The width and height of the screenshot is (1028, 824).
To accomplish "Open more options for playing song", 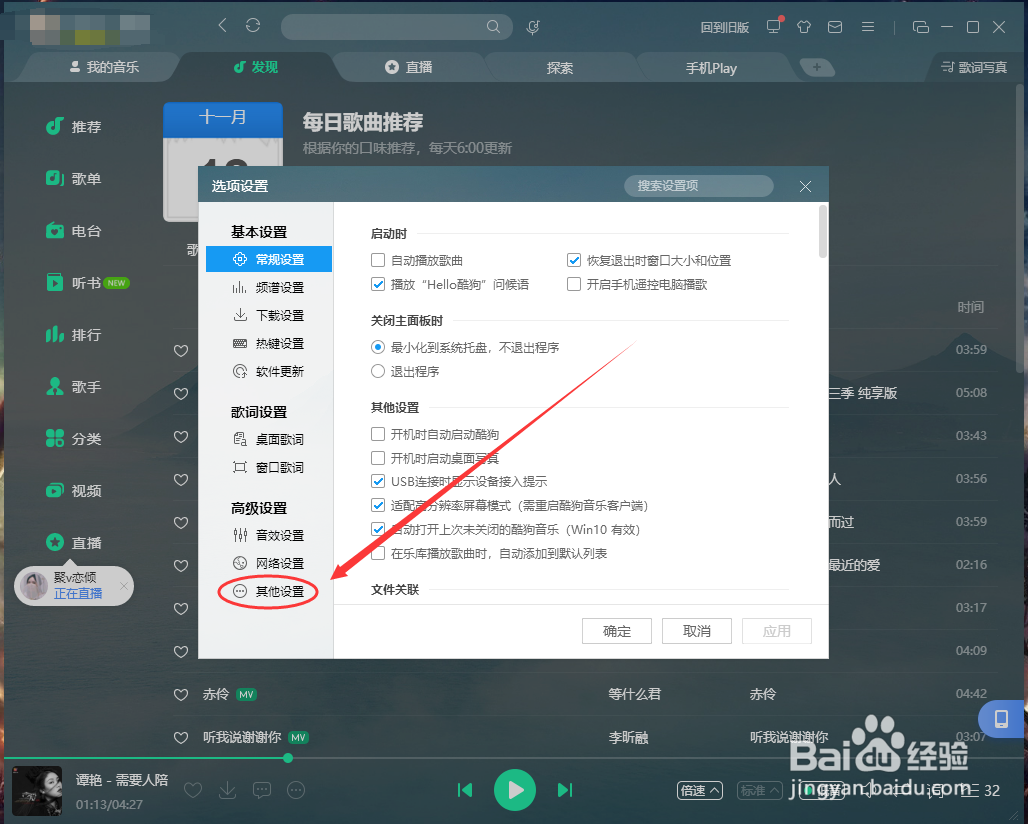I will (x=296, y=790).
